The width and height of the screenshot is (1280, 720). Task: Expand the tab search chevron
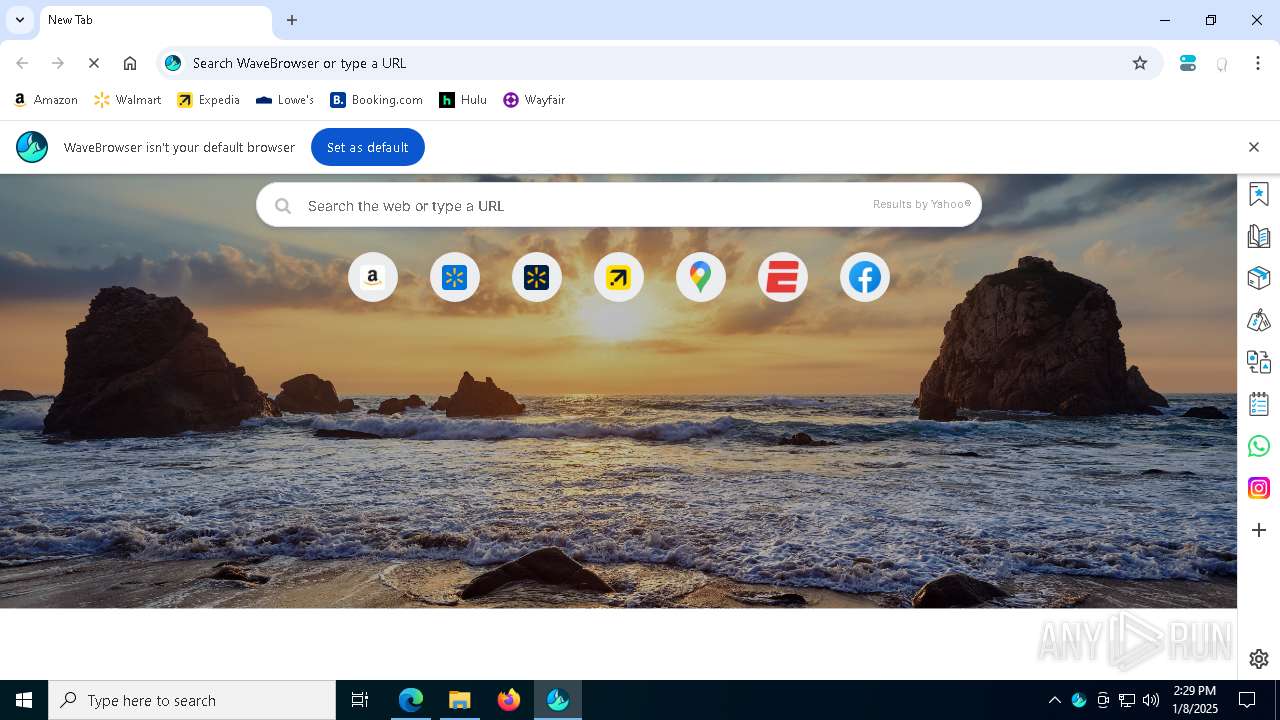pos(20,20)
